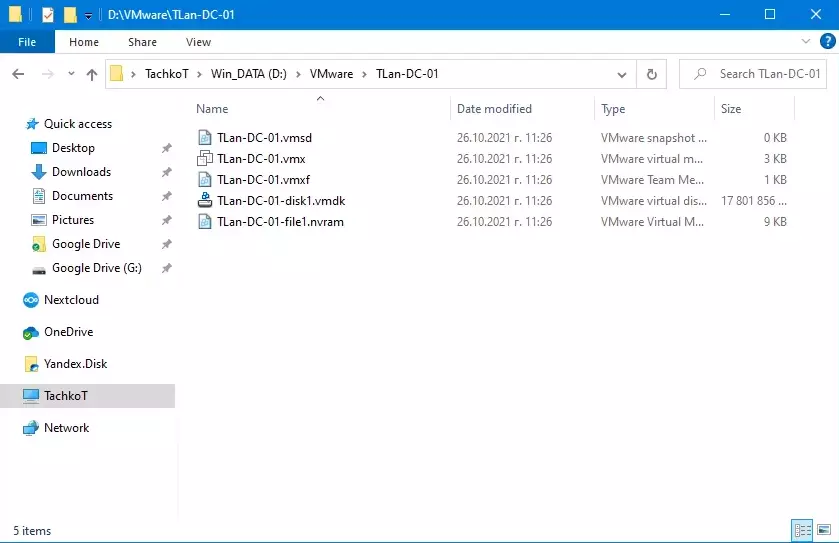Go back with the Back arrow
The height and width of the screenshot is (543, 839).
(x=18, y=74)
